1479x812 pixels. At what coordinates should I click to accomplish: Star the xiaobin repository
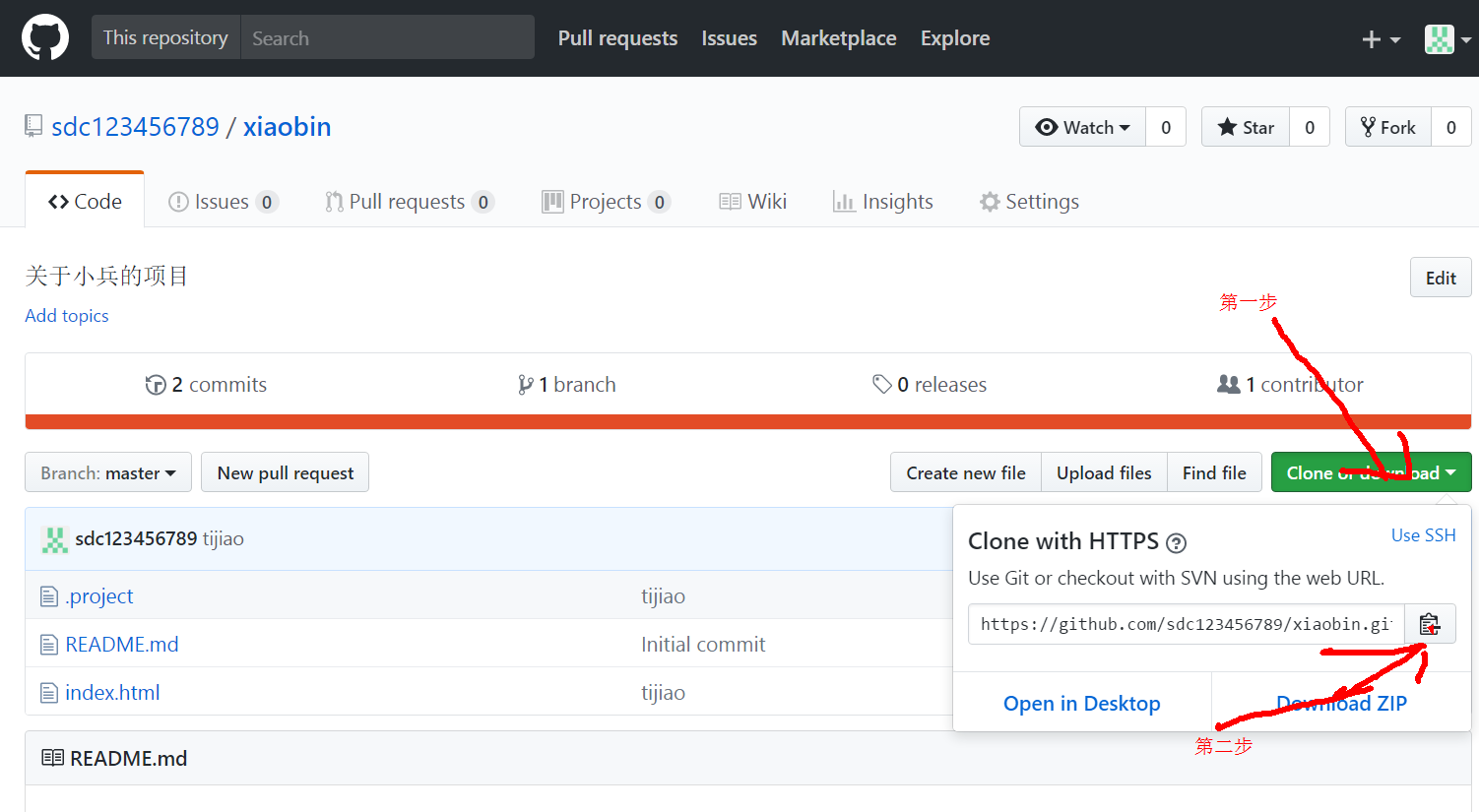tap(1246, 127)
